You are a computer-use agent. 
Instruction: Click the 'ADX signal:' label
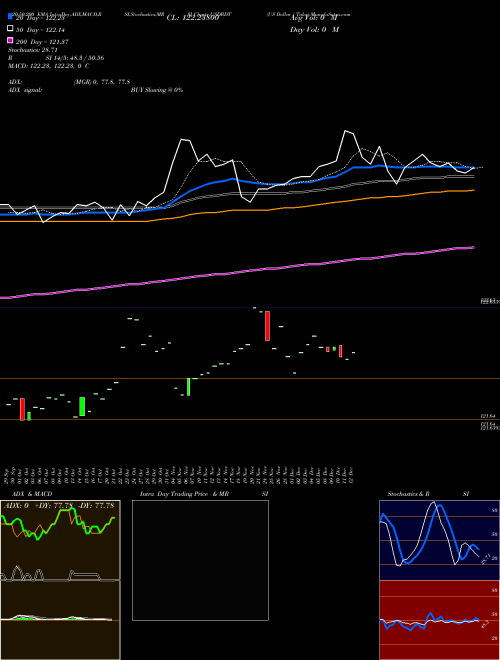(x=25, y=90)
